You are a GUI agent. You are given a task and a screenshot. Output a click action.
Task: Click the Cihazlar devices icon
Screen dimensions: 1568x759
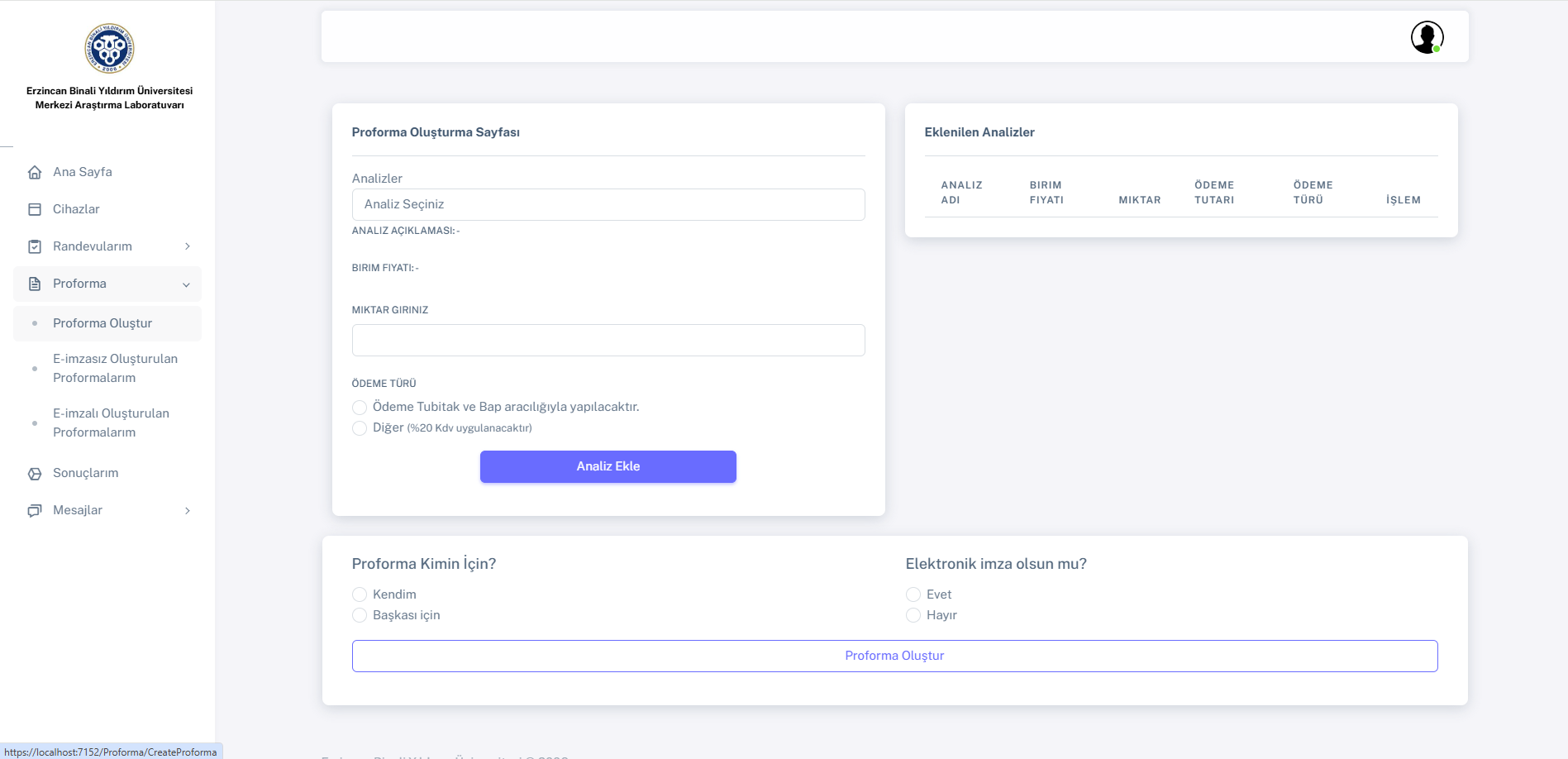[35, 209]
